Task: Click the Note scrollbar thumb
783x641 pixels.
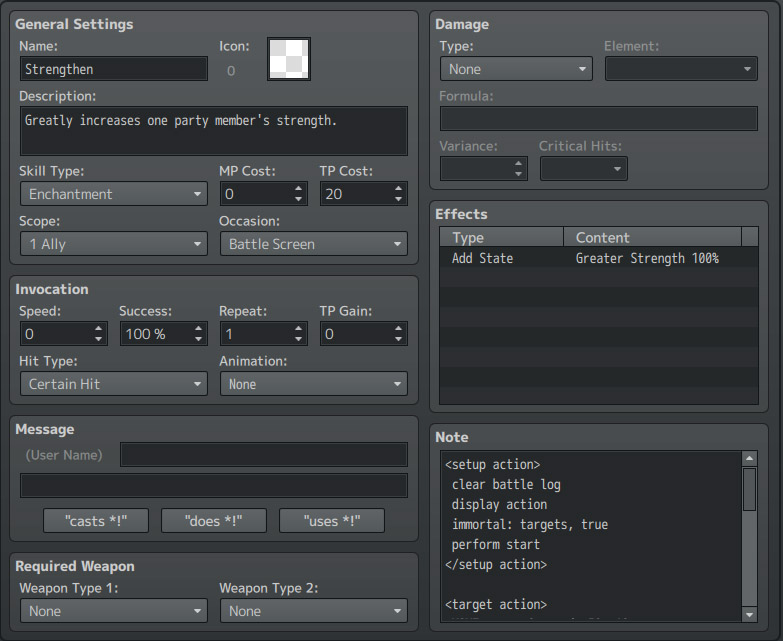Action: coord(749,489)
